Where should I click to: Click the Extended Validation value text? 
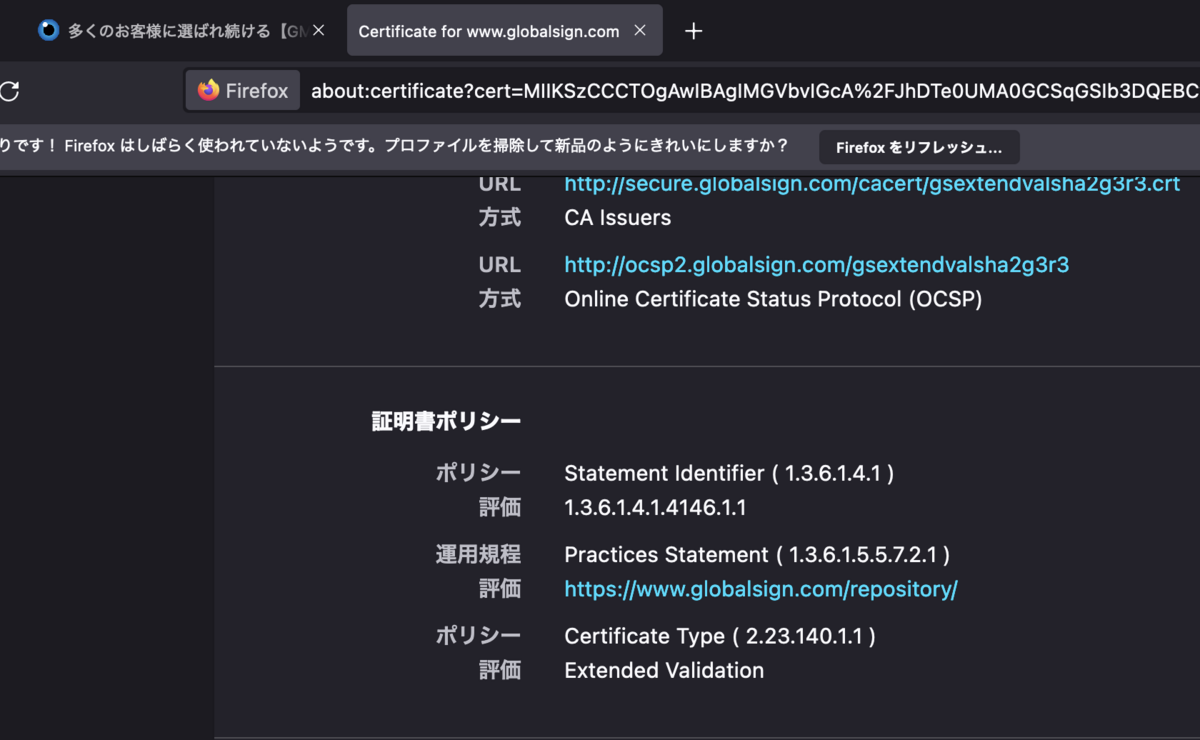pos(664,670)
